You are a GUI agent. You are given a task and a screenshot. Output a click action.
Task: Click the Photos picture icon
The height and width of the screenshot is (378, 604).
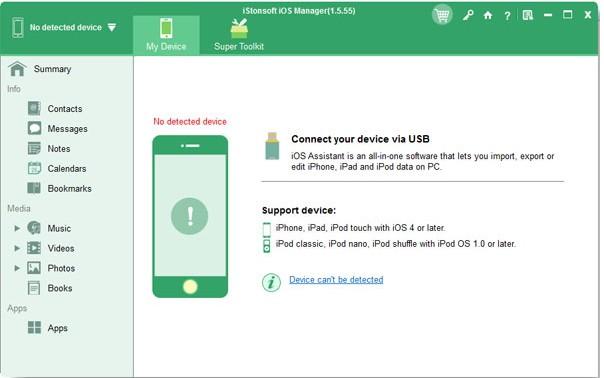tap(34, 268)
